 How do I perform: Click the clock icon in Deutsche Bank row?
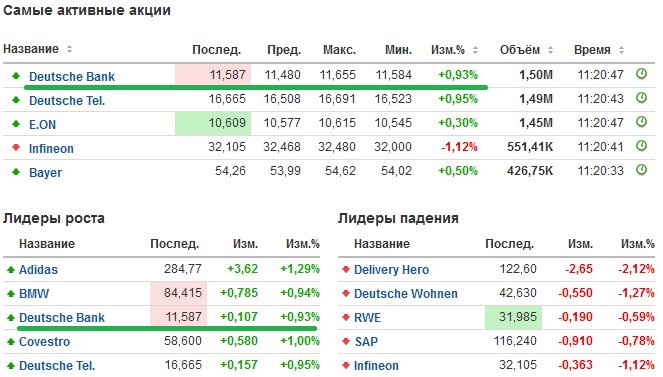(x=641, y=74)
